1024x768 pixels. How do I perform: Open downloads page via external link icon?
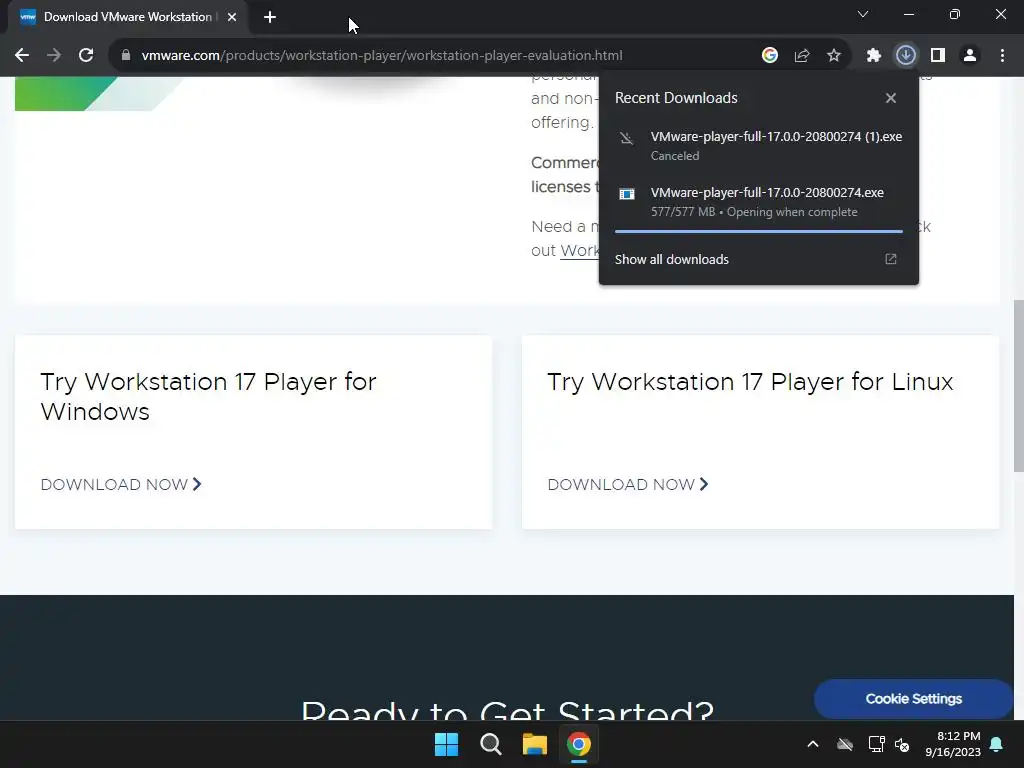tap(891, 259)
